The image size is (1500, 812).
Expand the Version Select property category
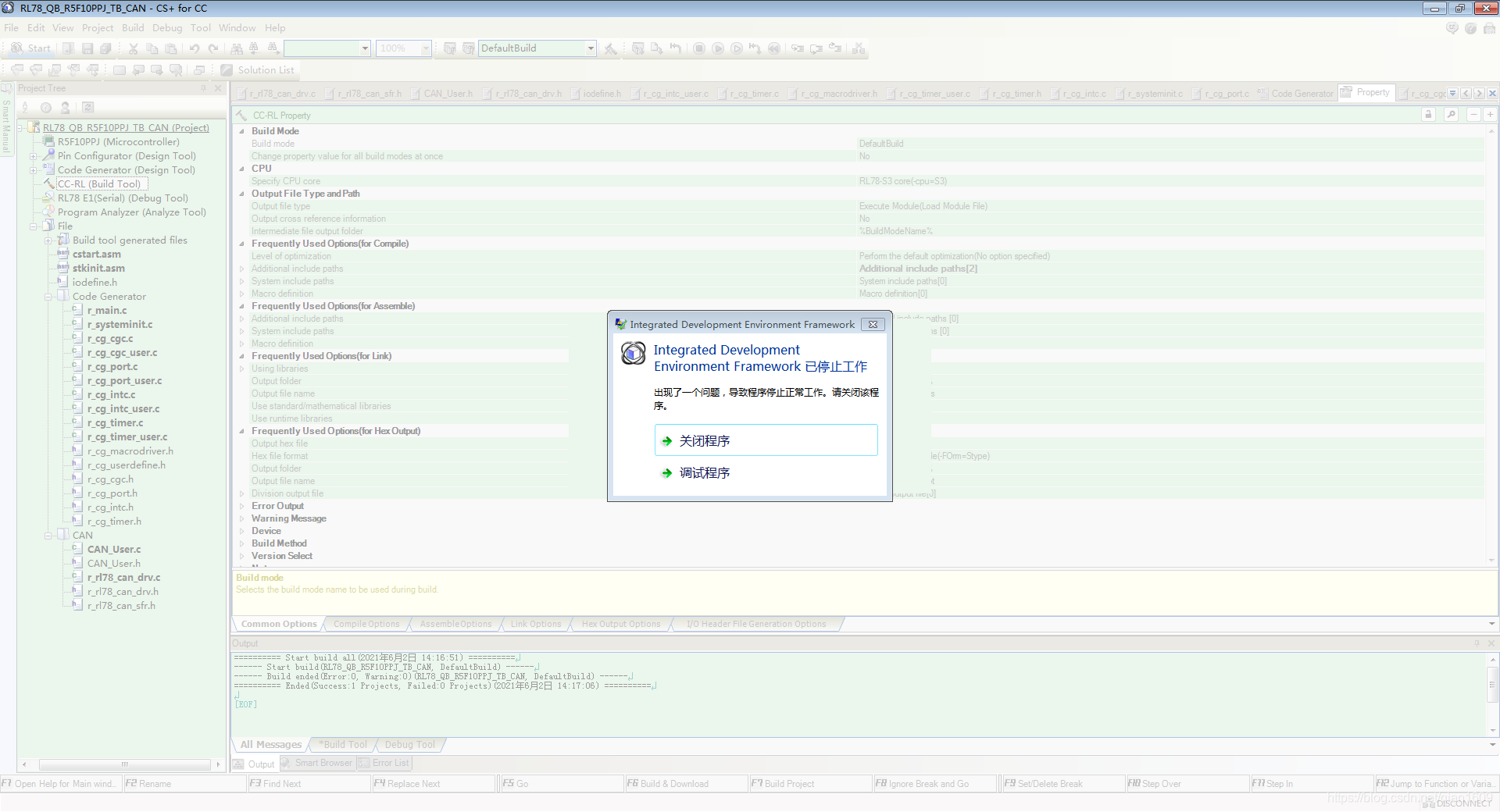(241, 556)
